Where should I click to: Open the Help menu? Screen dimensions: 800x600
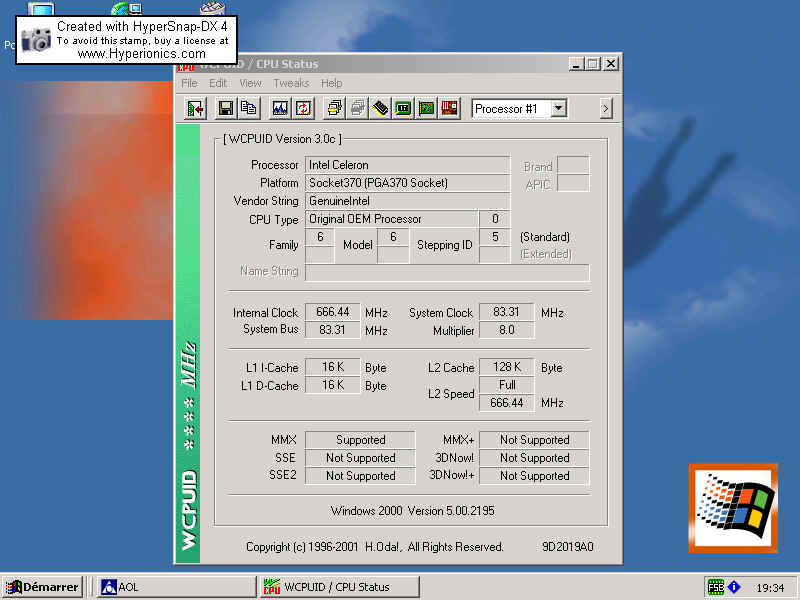(x=332, y=83)
